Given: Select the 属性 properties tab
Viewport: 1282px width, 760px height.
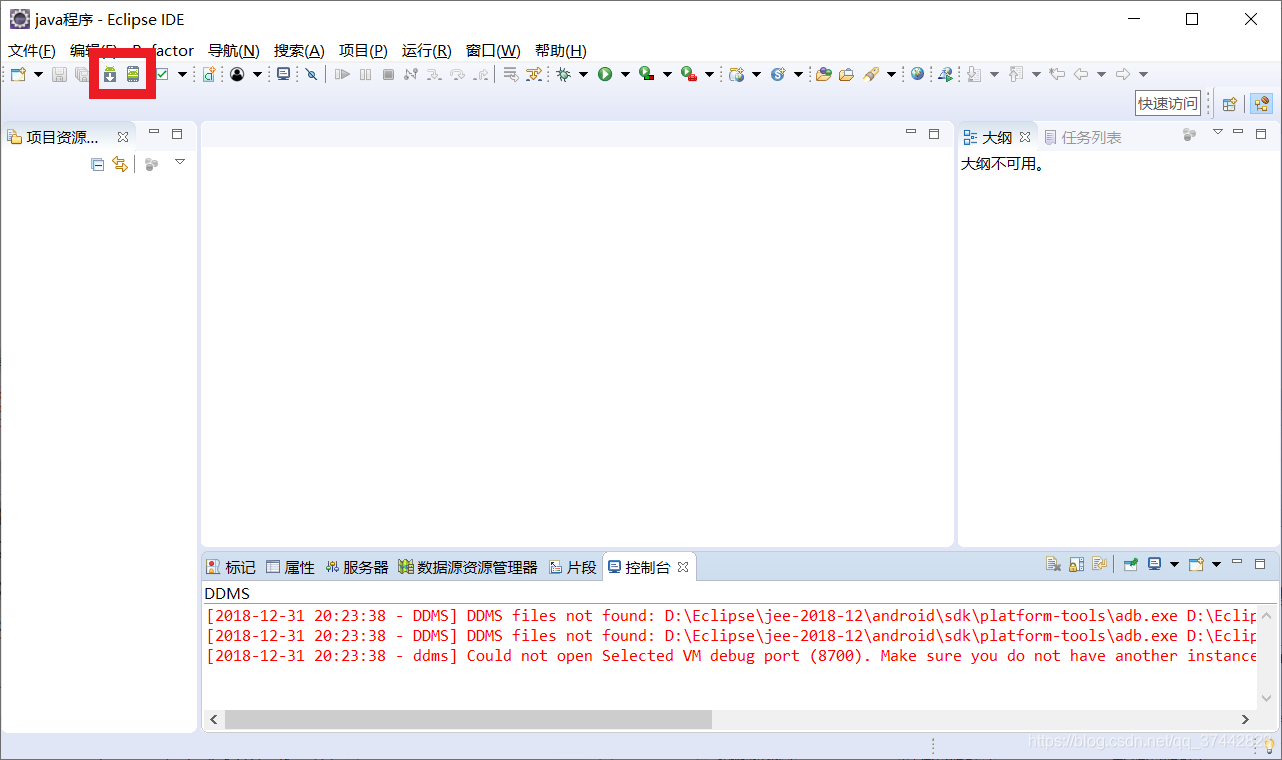Looking at the screenshot, I should (x=291, y=567).
